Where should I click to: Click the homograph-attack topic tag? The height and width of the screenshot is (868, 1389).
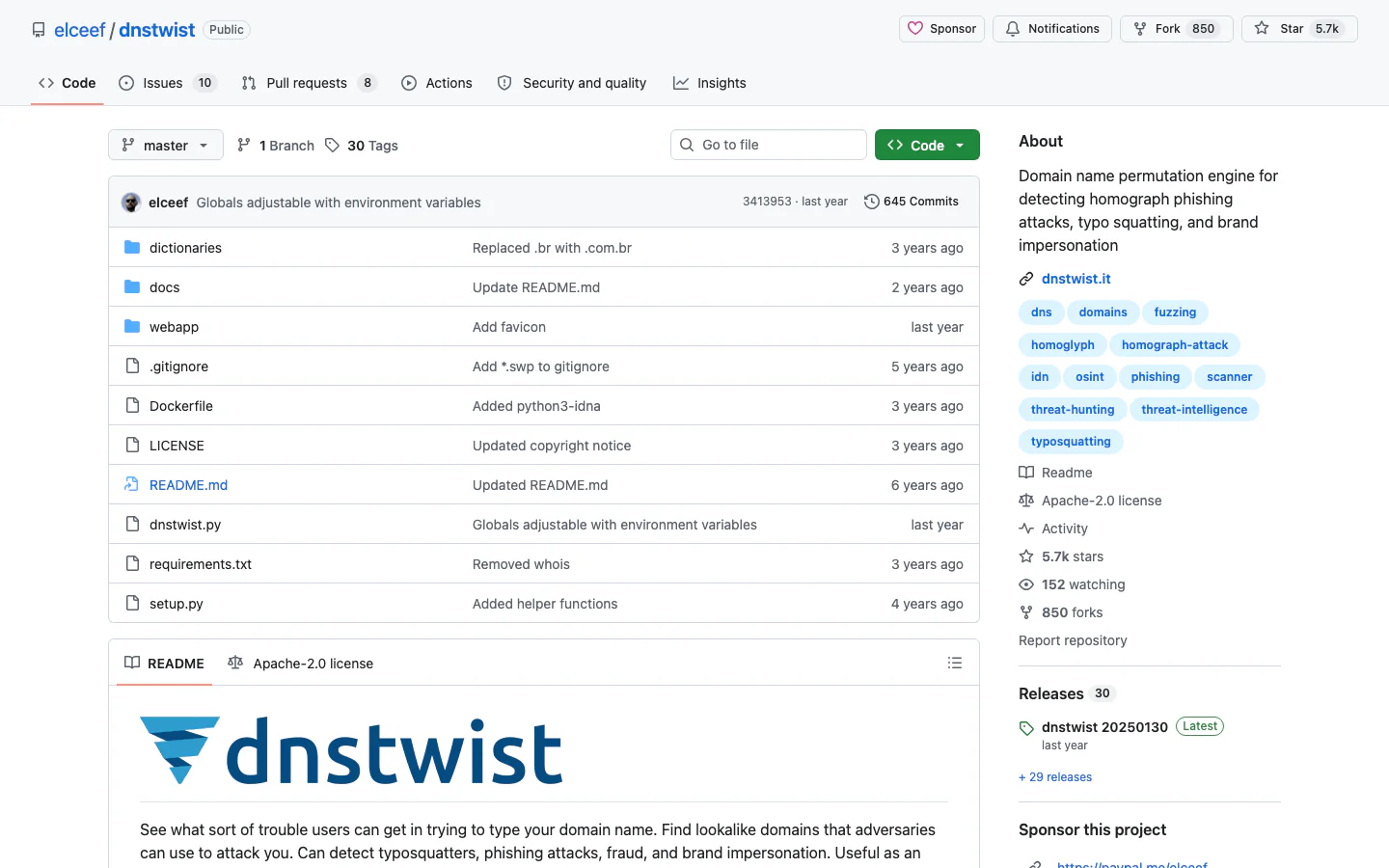coord(1175,345)
